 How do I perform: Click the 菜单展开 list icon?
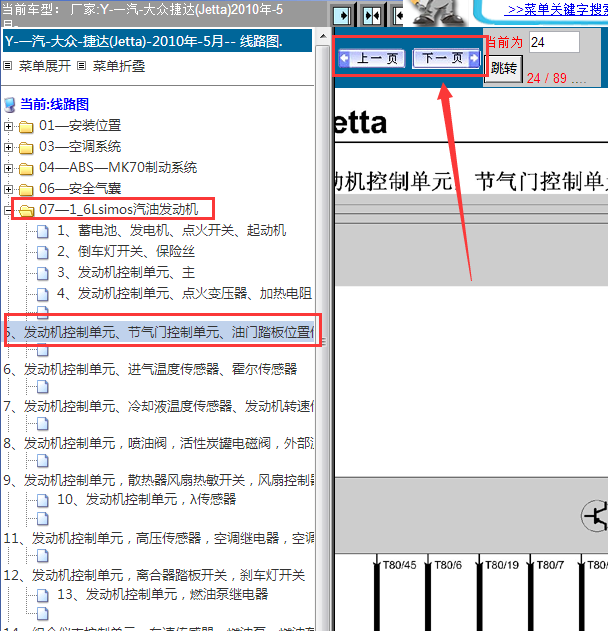click(8, 66)
